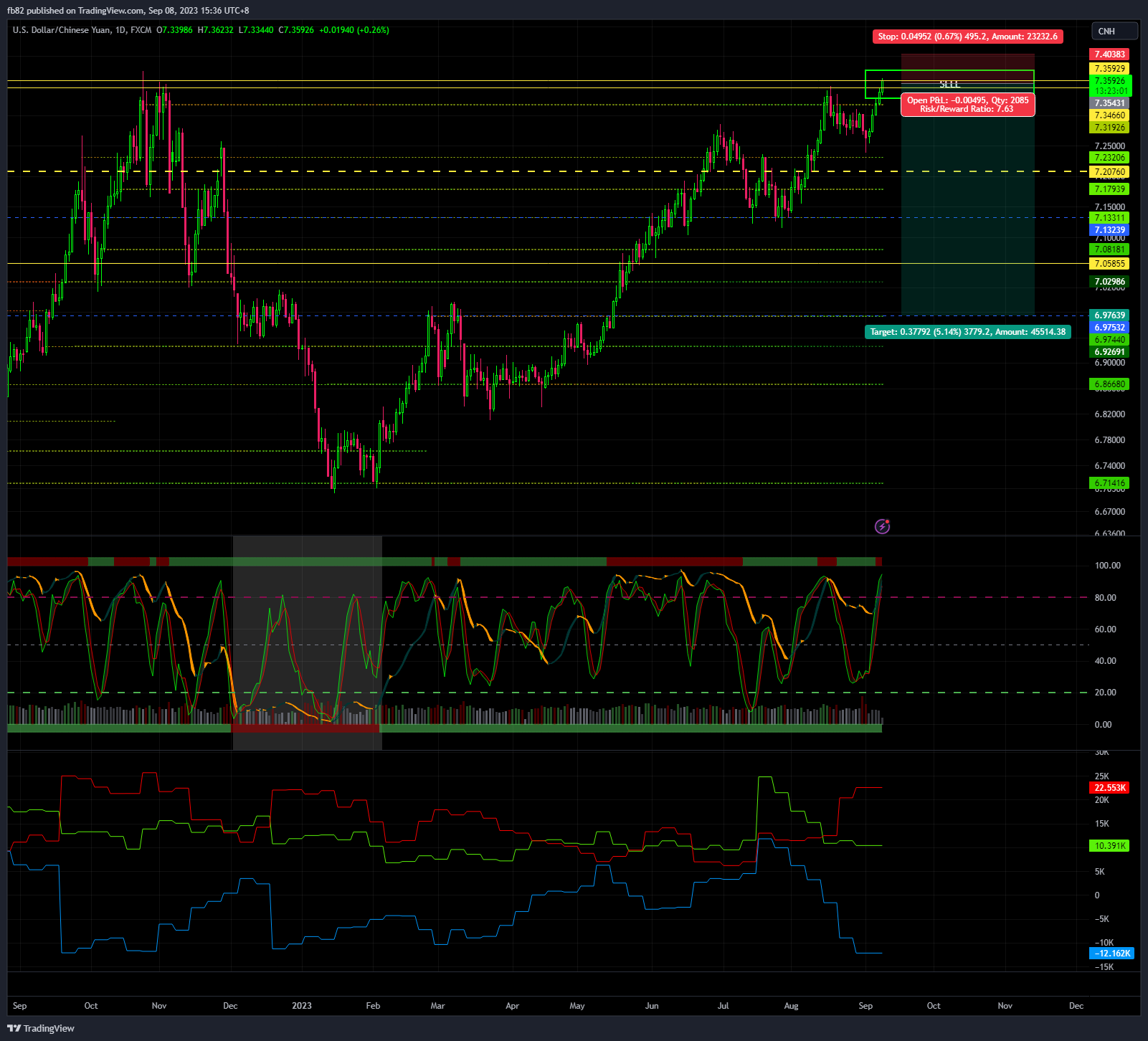Select the 7.31926 price label

pyautogui.click(x=1110, y=128)
